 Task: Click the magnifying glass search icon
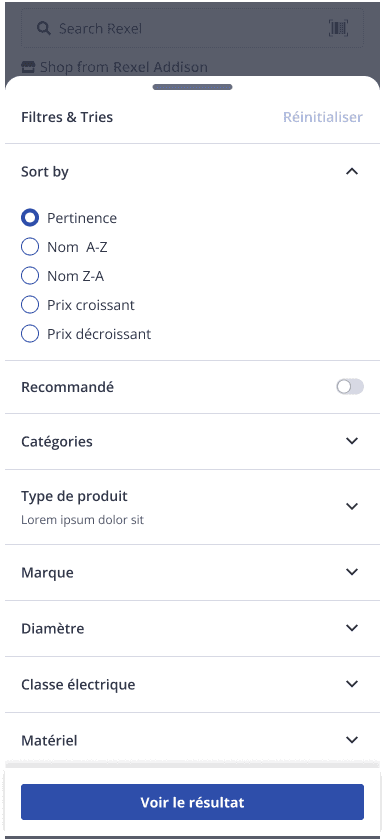tap(44, 28)
